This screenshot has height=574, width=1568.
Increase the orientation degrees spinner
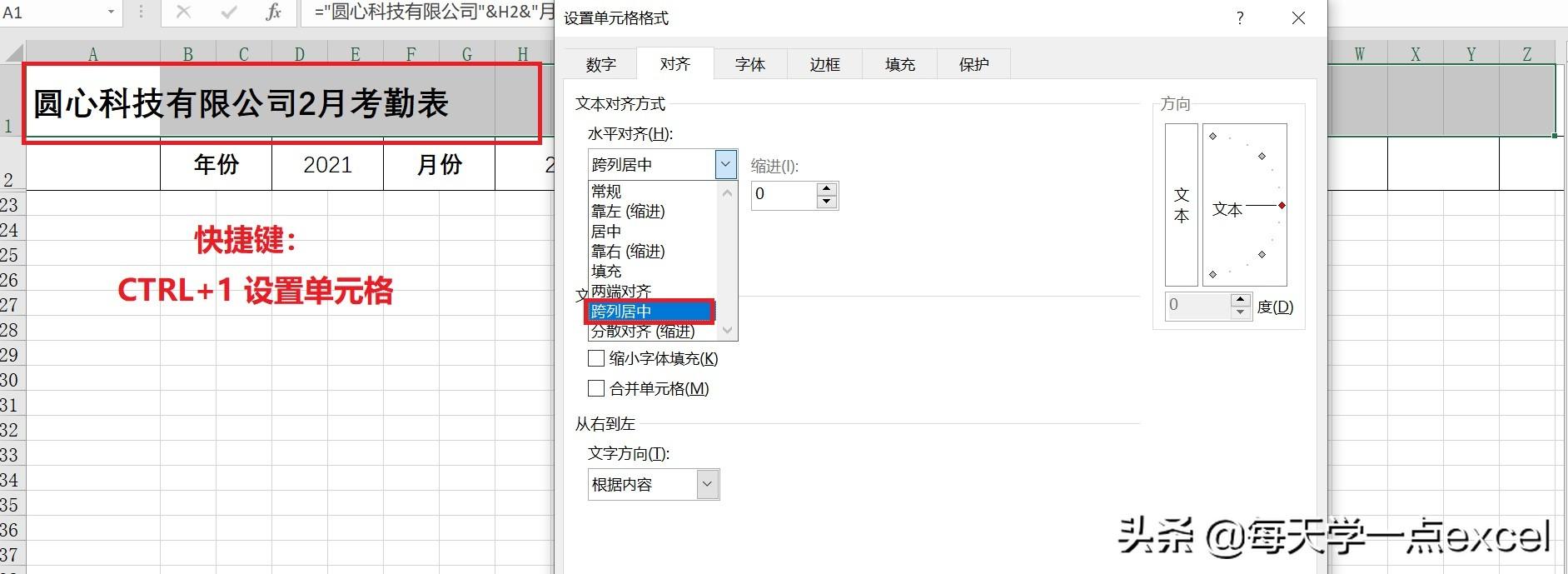(x=1241, y=299)
